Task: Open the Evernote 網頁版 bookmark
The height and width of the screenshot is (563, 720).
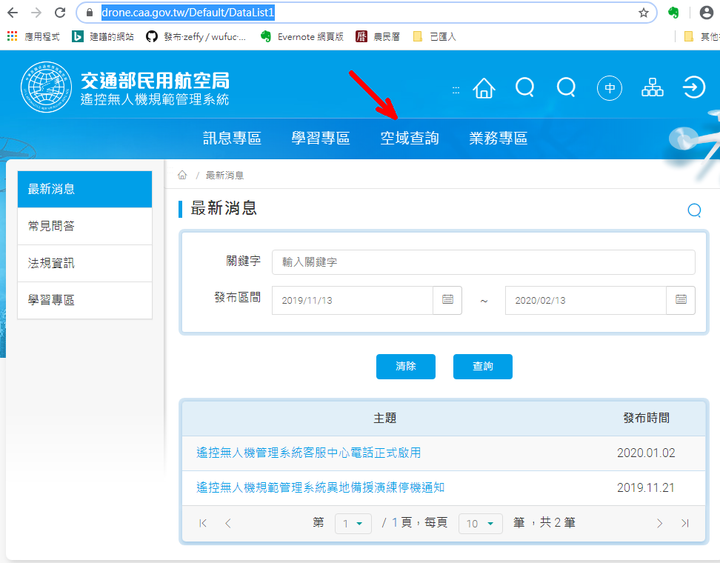Action: pyautogui.click(x=302, y=36)
